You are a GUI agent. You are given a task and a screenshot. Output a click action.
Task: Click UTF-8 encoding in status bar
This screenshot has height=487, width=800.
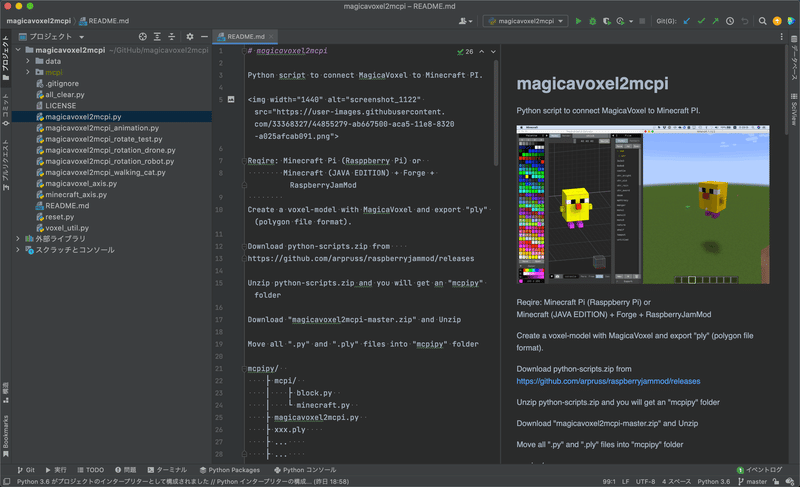pyautogui.click(x=645, y=481)
